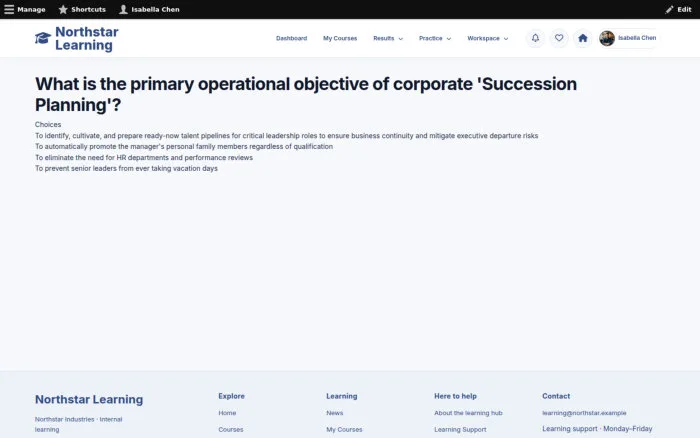Open the Manage hamburger menu
The height and width of the screenshot is (438, 700).
click(25, 9)
